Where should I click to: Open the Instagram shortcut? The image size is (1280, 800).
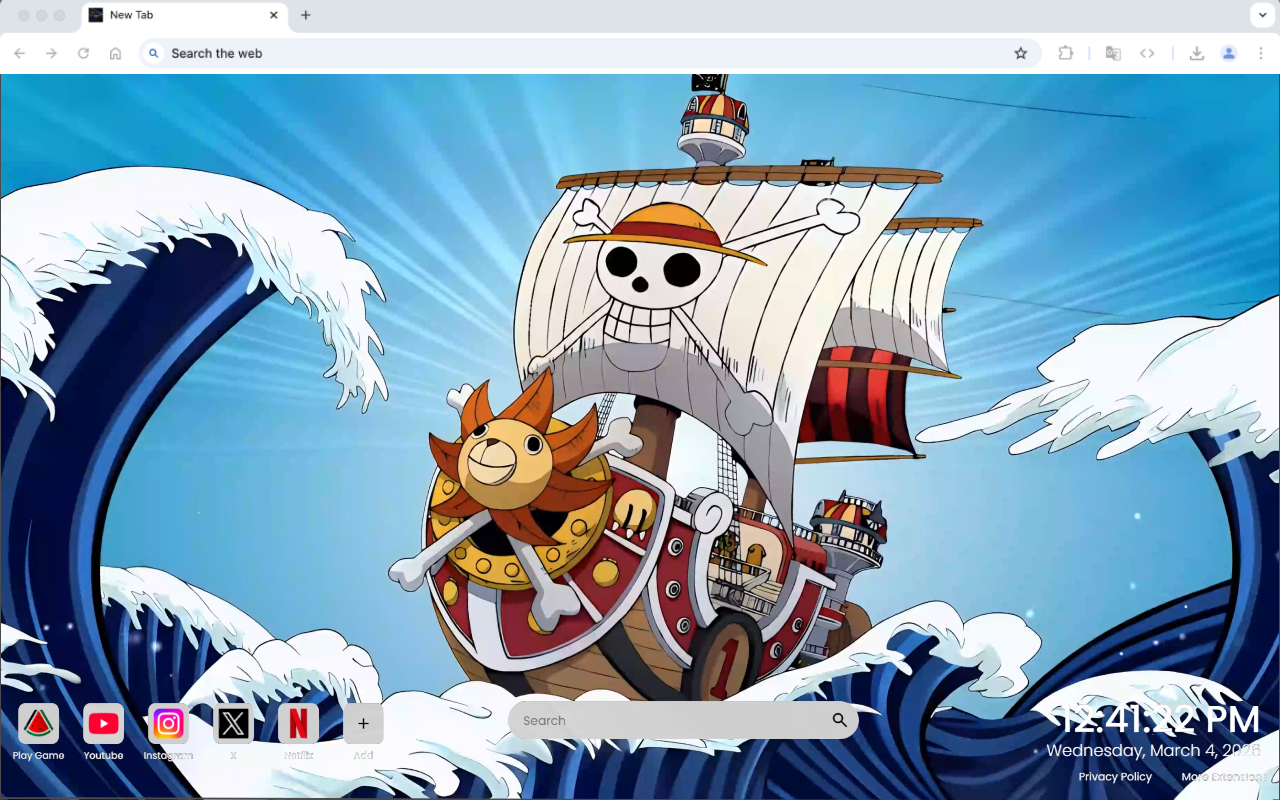click(x=168, y=723)
